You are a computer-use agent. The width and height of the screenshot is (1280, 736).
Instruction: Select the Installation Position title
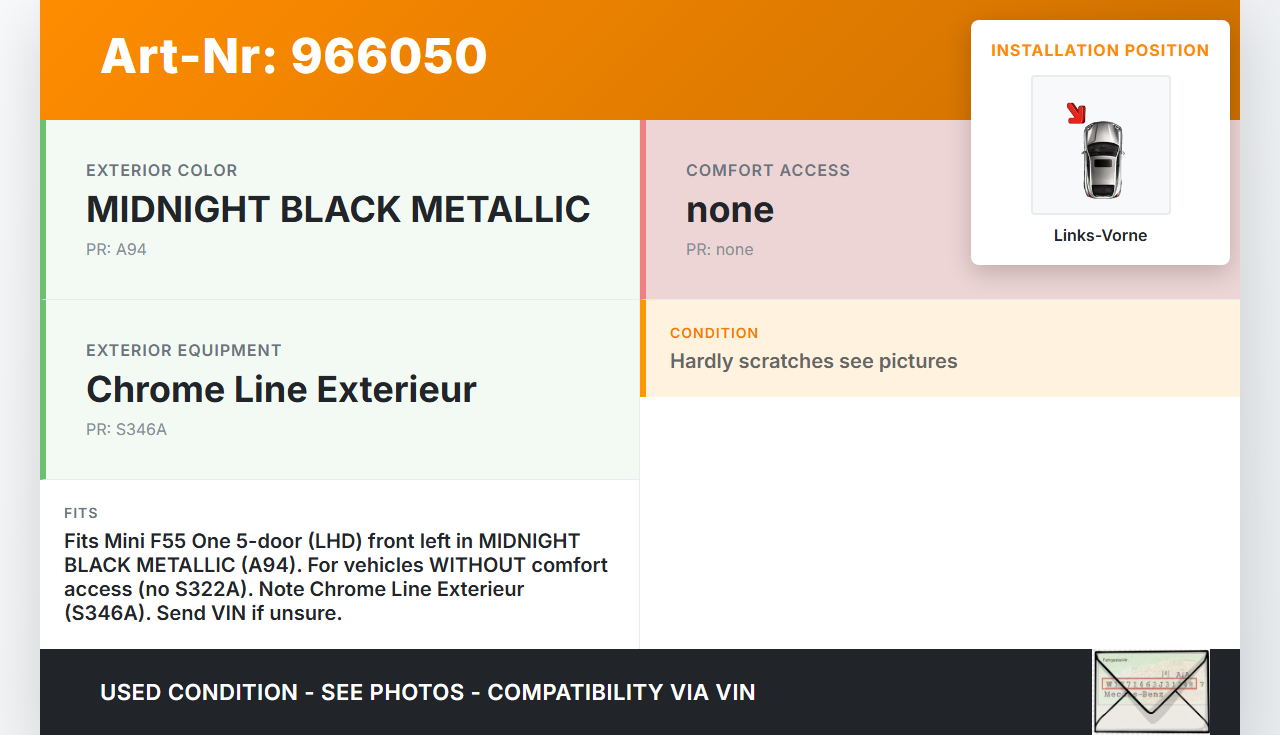tap(1100, 50)
